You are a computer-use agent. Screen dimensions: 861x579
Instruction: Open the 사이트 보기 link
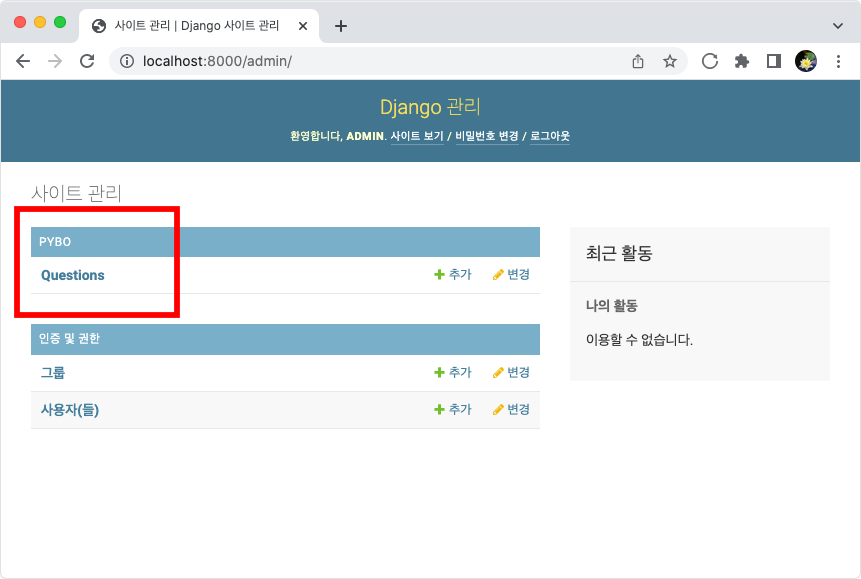417,136
